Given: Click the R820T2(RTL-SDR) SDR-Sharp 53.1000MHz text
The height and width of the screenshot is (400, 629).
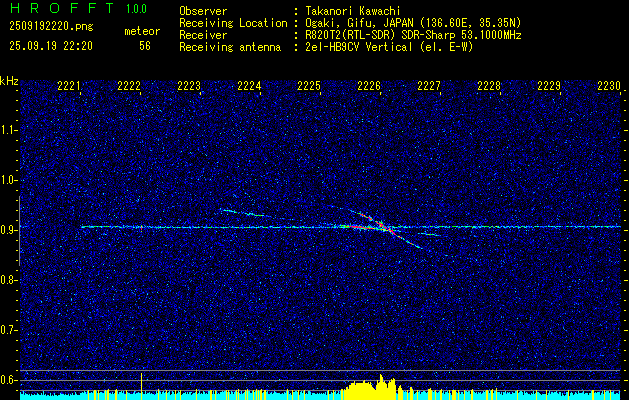Looking at the screenshot, I should 413,35.
